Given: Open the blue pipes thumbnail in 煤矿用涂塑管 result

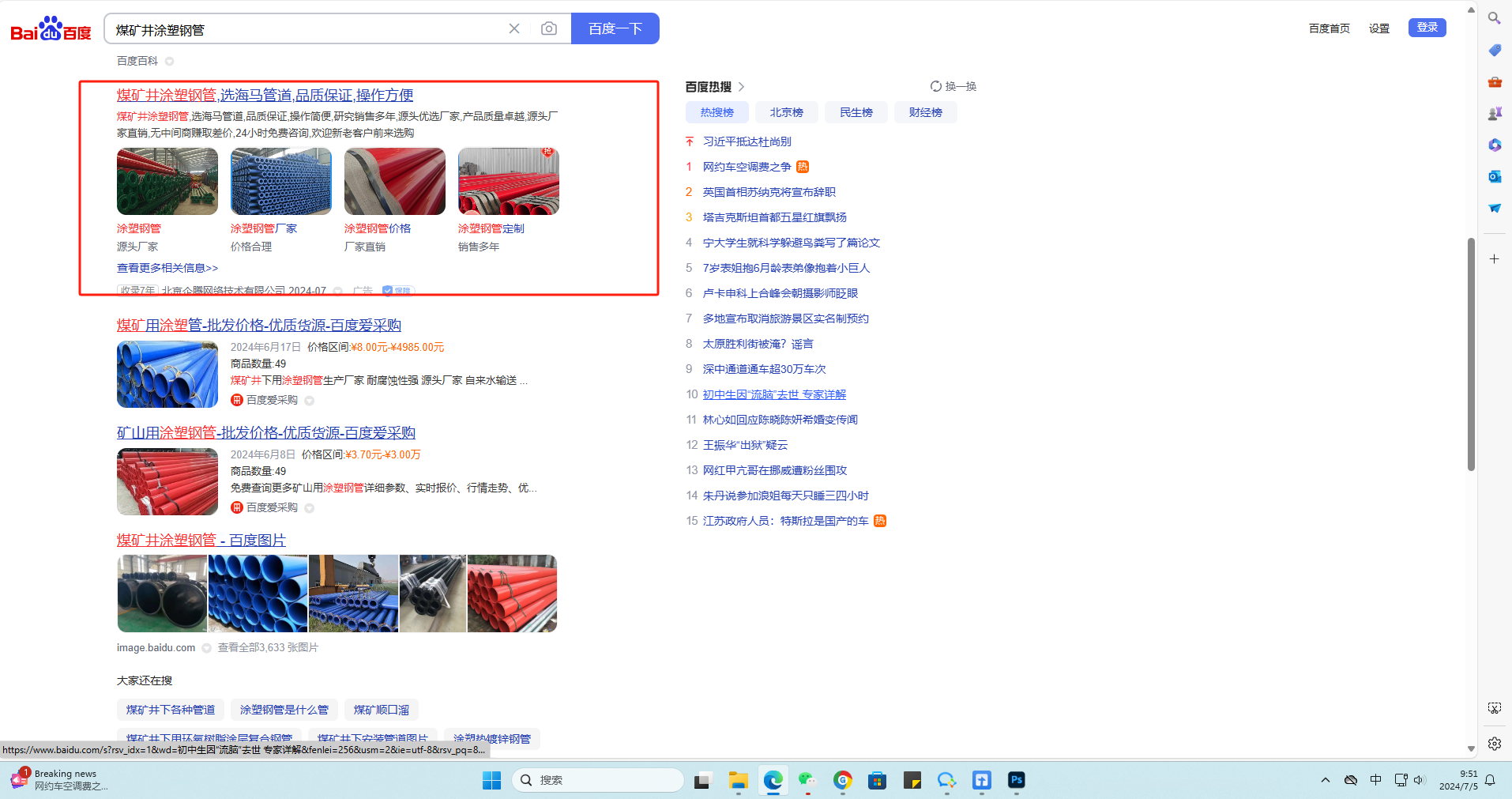Looking at the screenshot, I should [x=167, y=375].
